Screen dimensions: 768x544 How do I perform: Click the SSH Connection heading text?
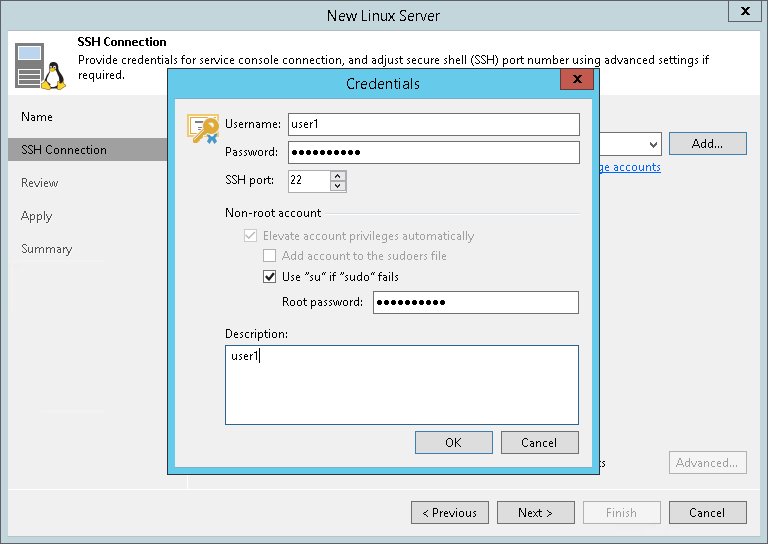click(122, 42)
